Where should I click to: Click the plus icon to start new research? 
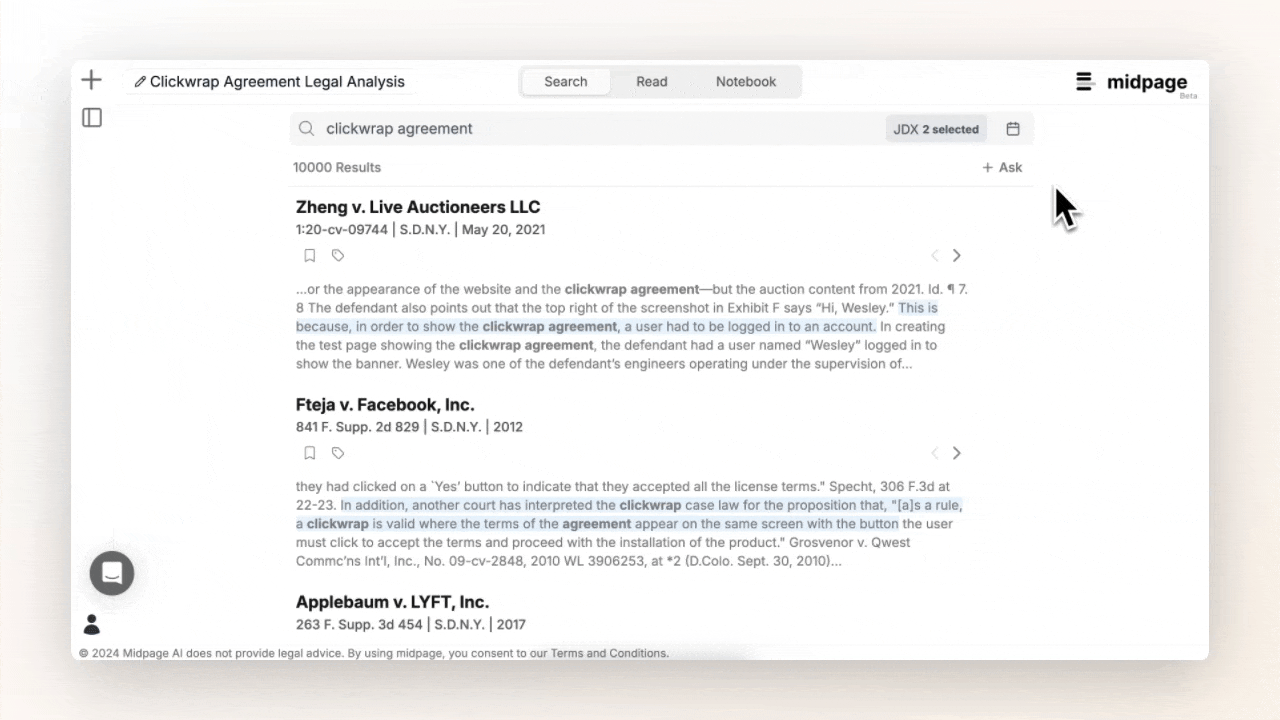click(x=91, y=80)
